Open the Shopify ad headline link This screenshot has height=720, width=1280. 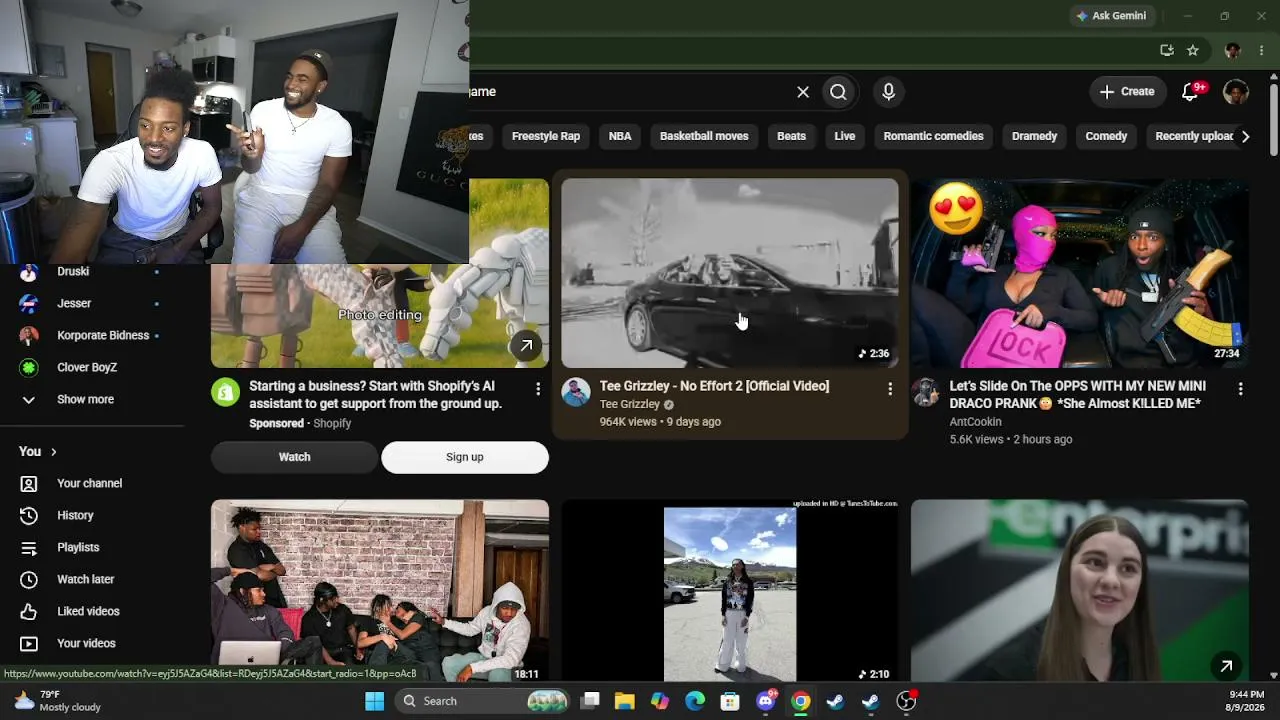click(x=375, y=395)
